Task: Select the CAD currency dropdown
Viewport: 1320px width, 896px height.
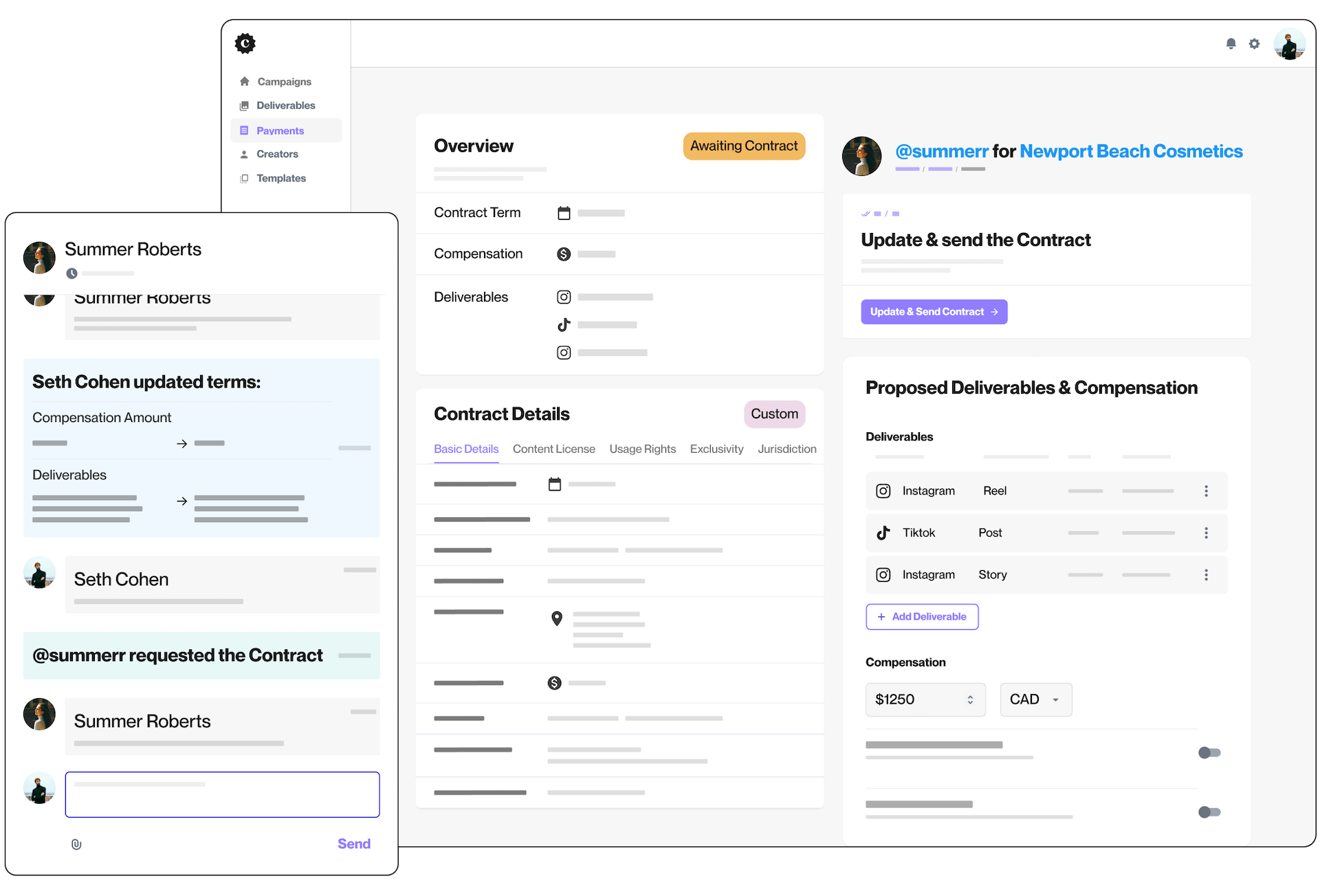Action: pos(1033,699)
